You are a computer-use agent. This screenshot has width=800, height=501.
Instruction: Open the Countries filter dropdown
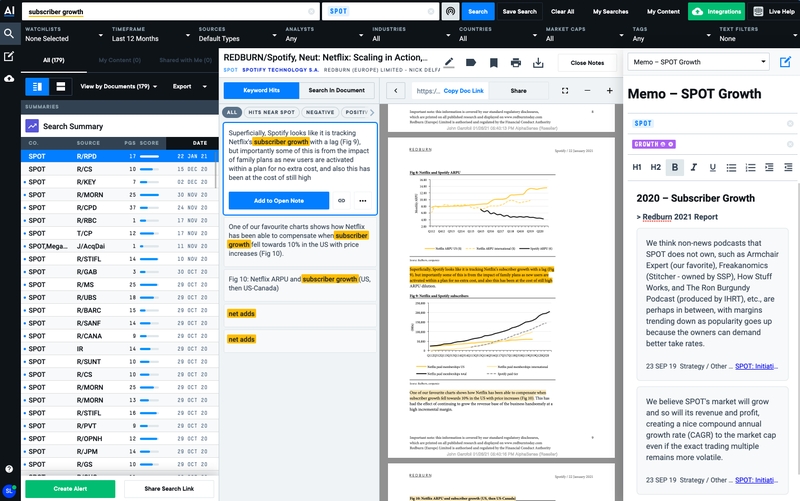coord(497,34)
